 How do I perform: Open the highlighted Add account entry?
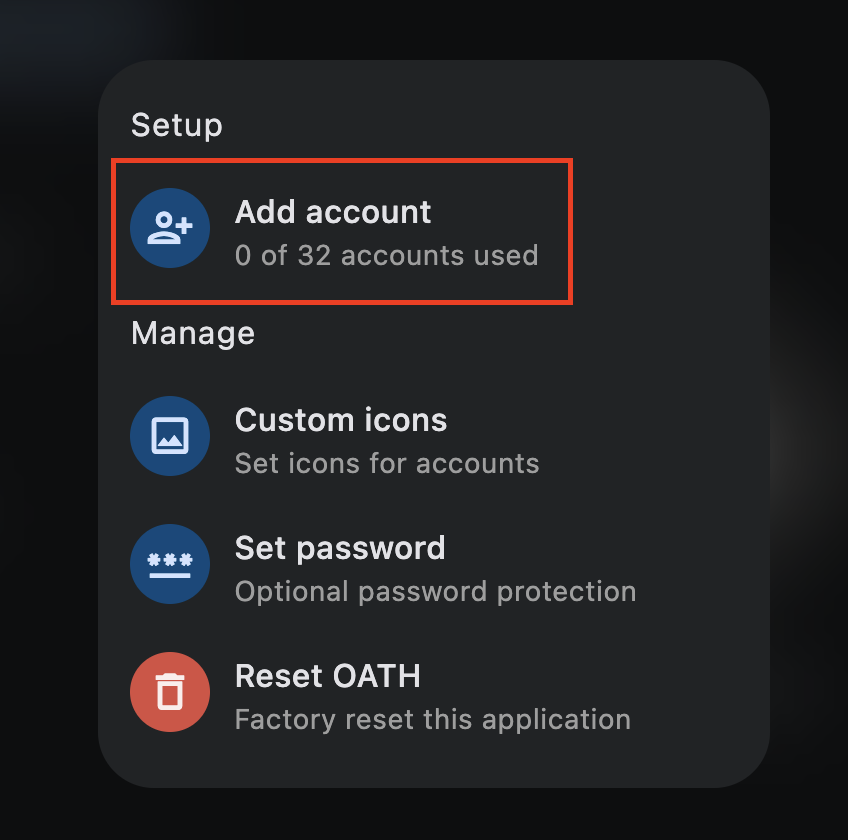(342, 232)
